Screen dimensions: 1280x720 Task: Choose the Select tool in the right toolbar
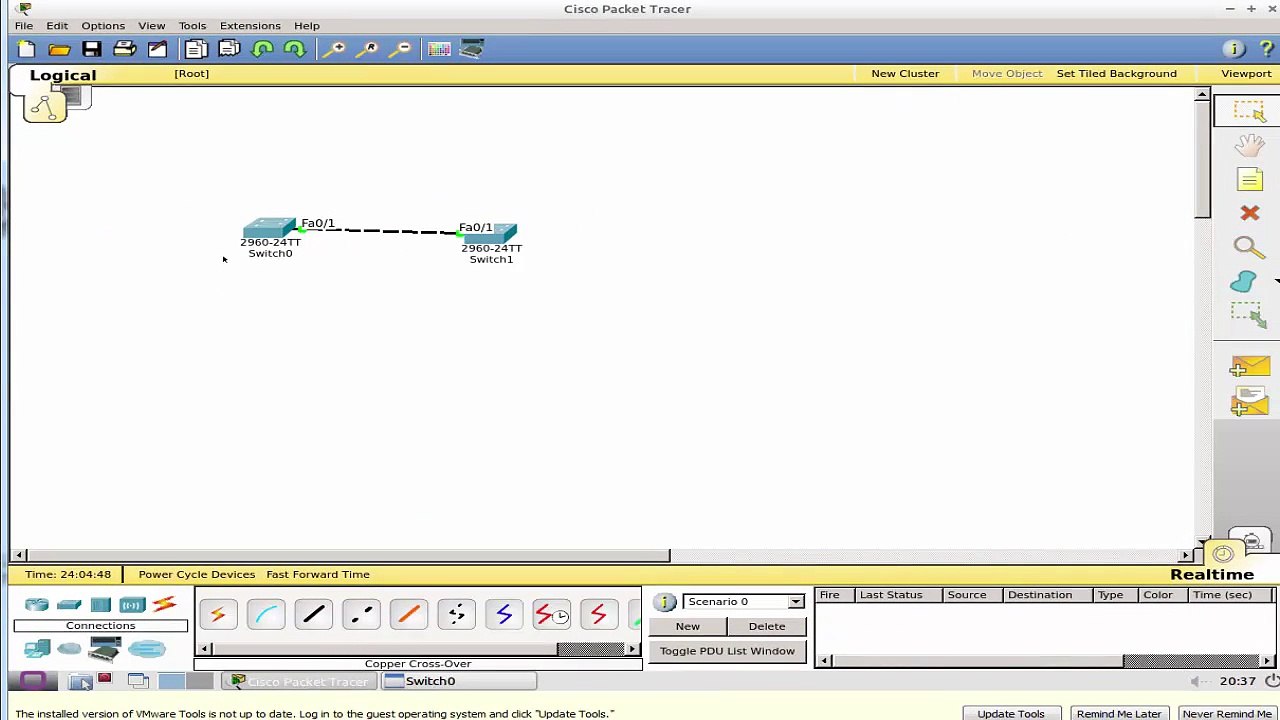[x=1249, y=111]
